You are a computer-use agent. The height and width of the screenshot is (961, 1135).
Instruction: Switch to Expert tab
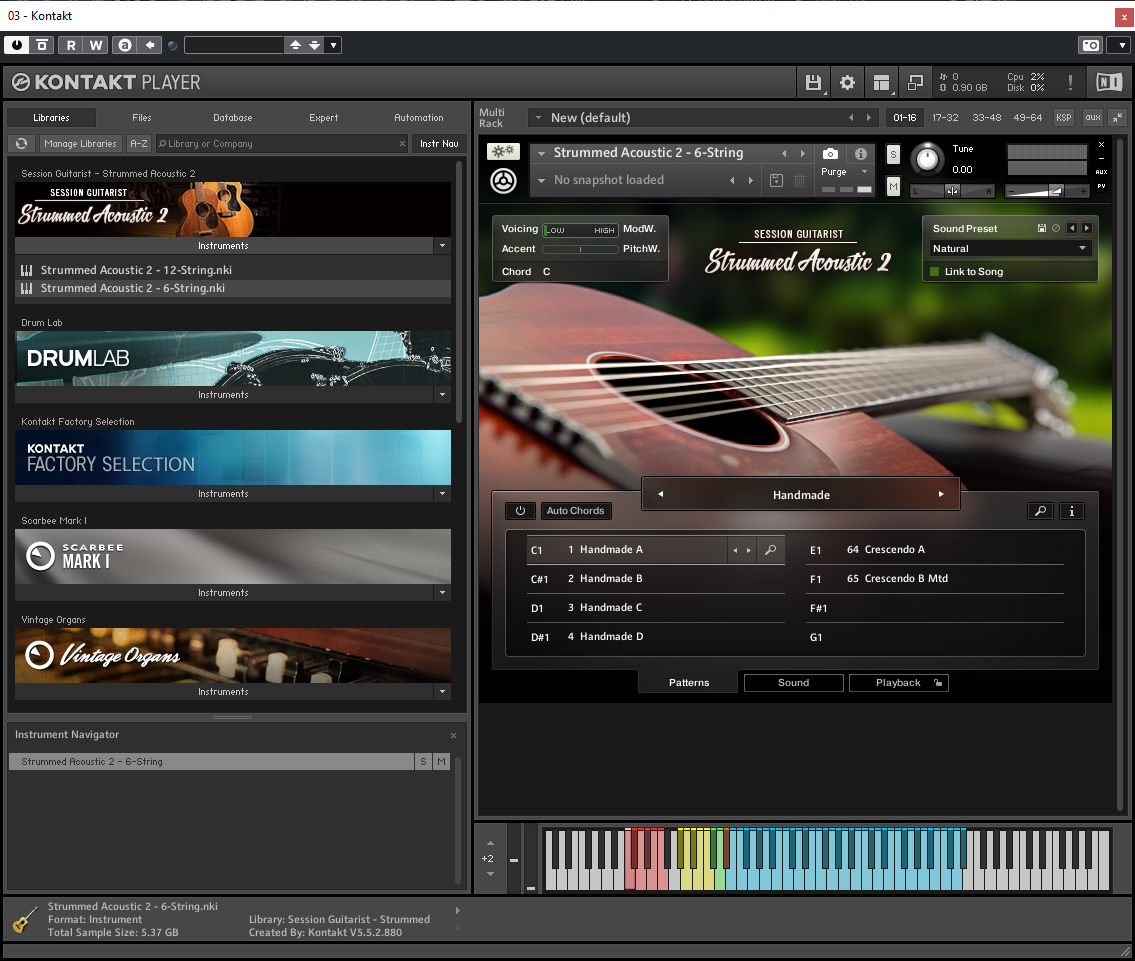coord(324,117)
